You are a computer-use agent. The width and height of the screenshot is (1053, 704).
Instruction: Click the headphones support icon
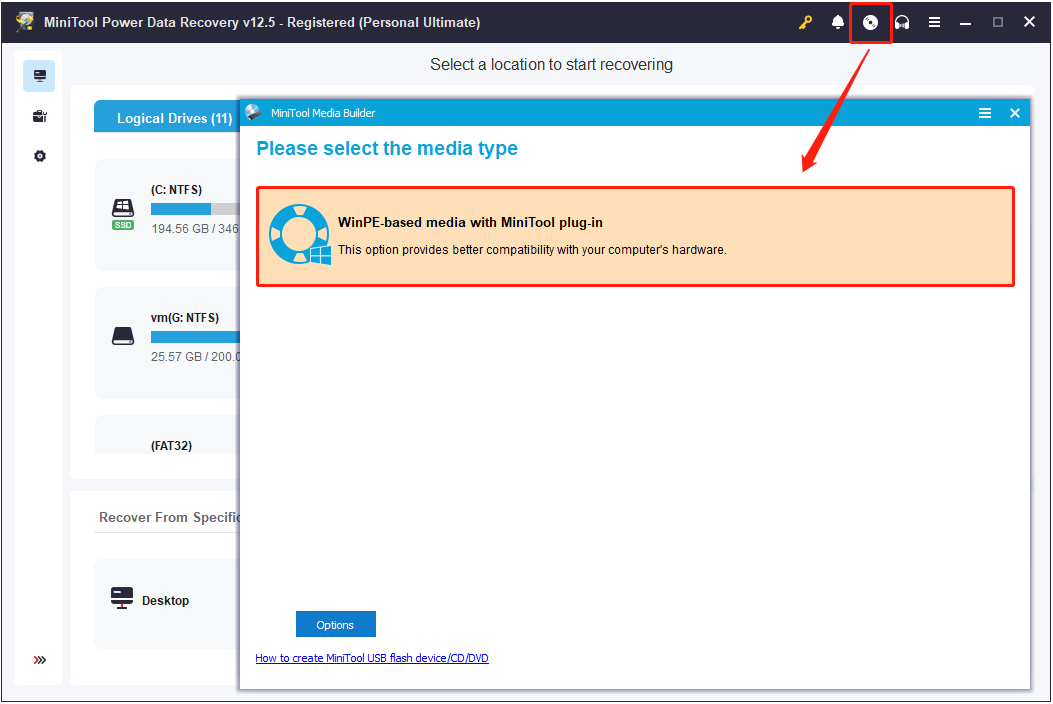(x=902, y=22)
